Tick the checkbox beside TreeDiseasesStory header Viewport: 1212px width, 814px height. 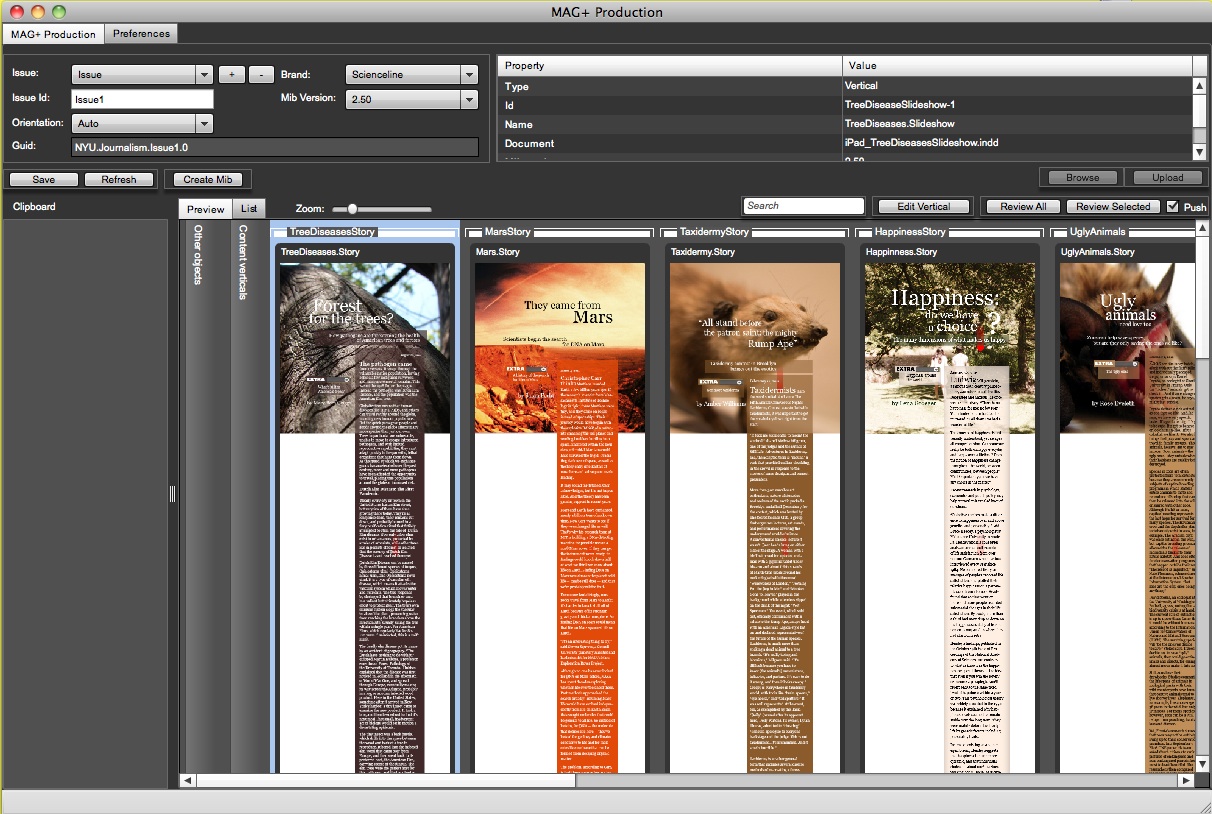click(279, 232)
